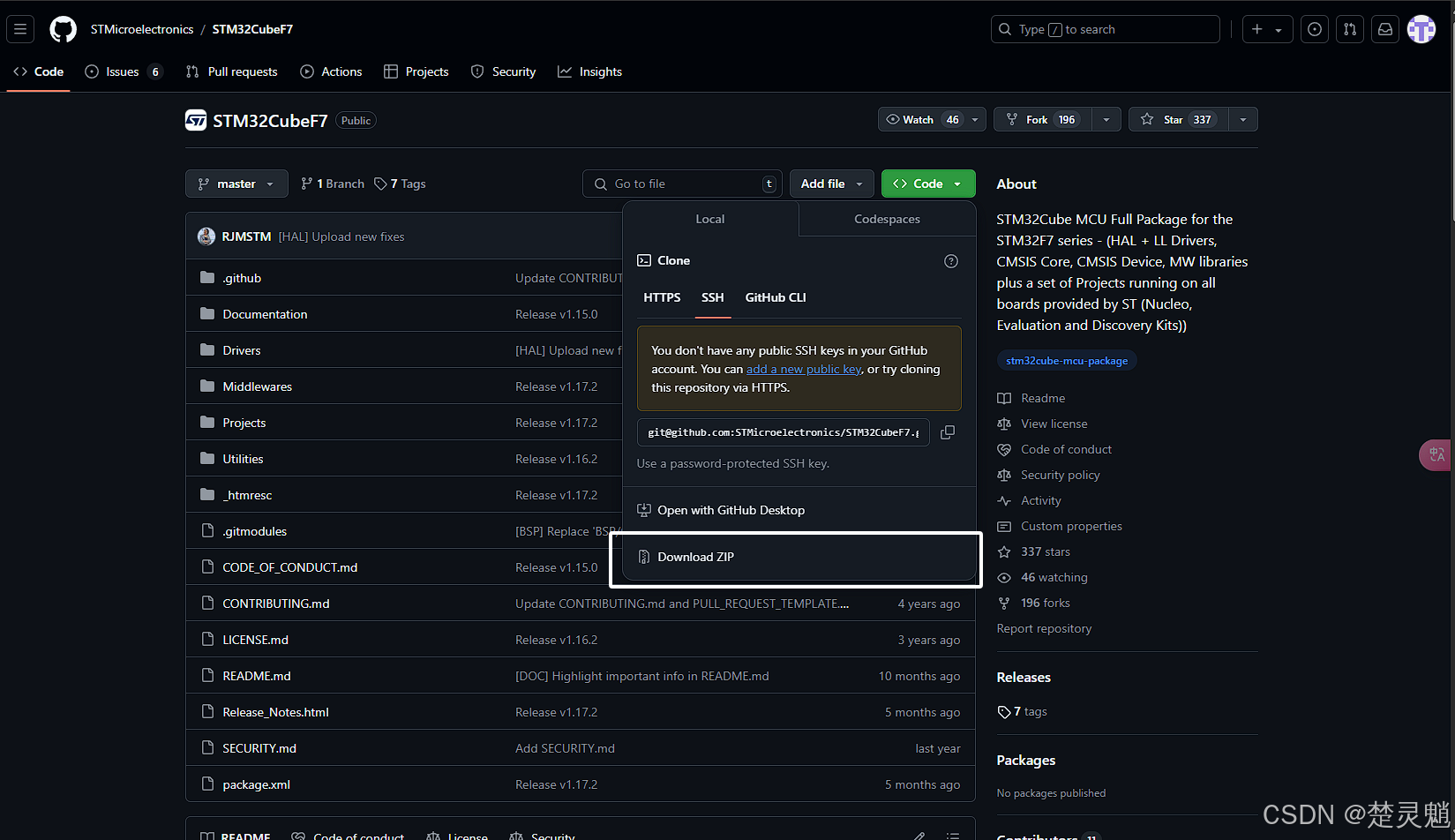Open the clone help question mark icon
1455x840 pixels.
coord(951,261)
